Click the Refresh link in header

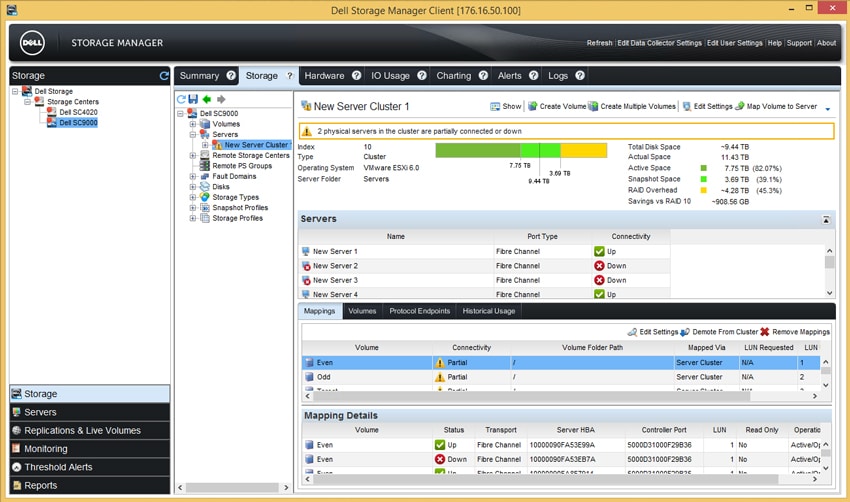[x=599, y=43]
